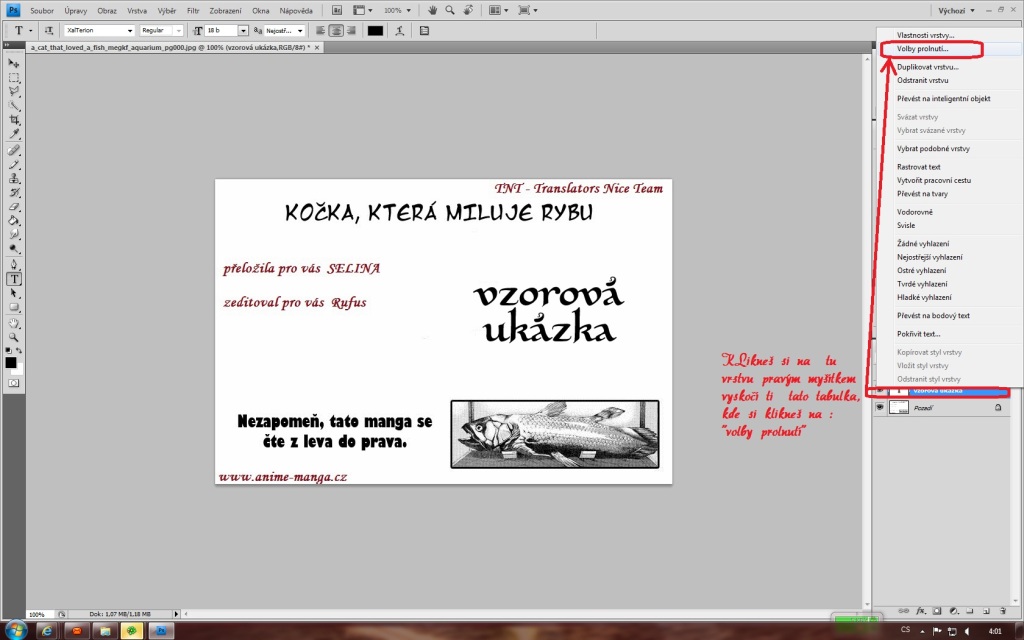
Task: Expand the font size dropdown
Action: pyautogui.click(x=243, y=30)
